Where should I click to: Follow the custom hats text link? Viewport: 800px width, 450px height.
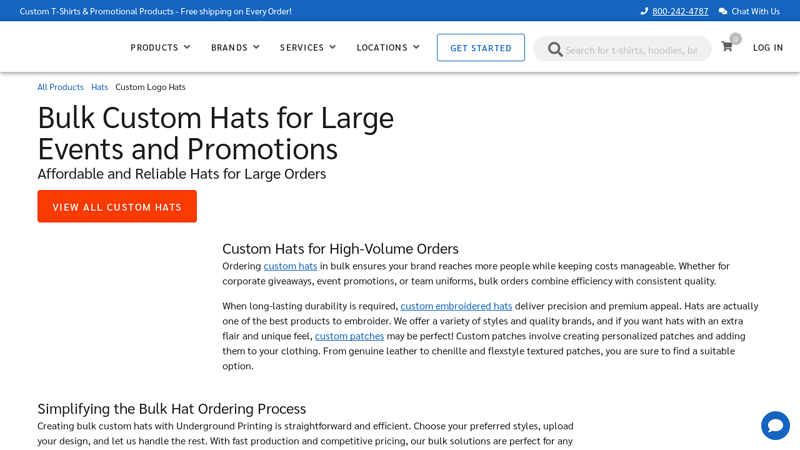coord(290,266)
